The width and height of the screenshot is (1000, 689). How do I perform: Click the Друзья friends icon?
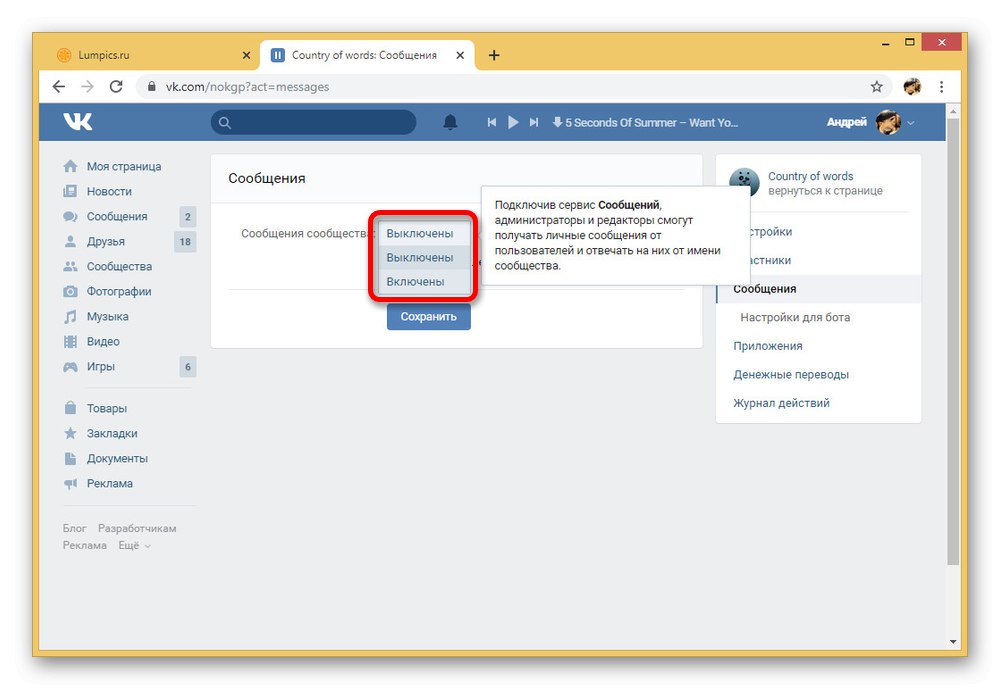click(x=70, y=241)
